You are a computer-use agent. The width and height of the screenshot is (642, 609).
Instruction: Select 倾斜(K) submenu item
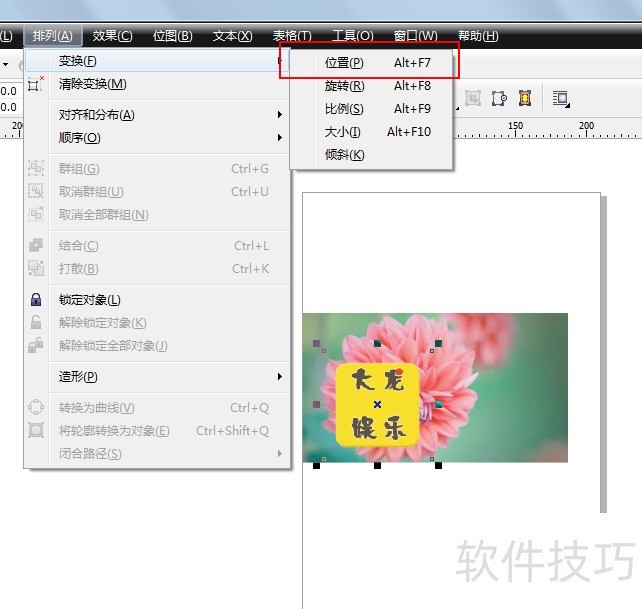(371, 154)
